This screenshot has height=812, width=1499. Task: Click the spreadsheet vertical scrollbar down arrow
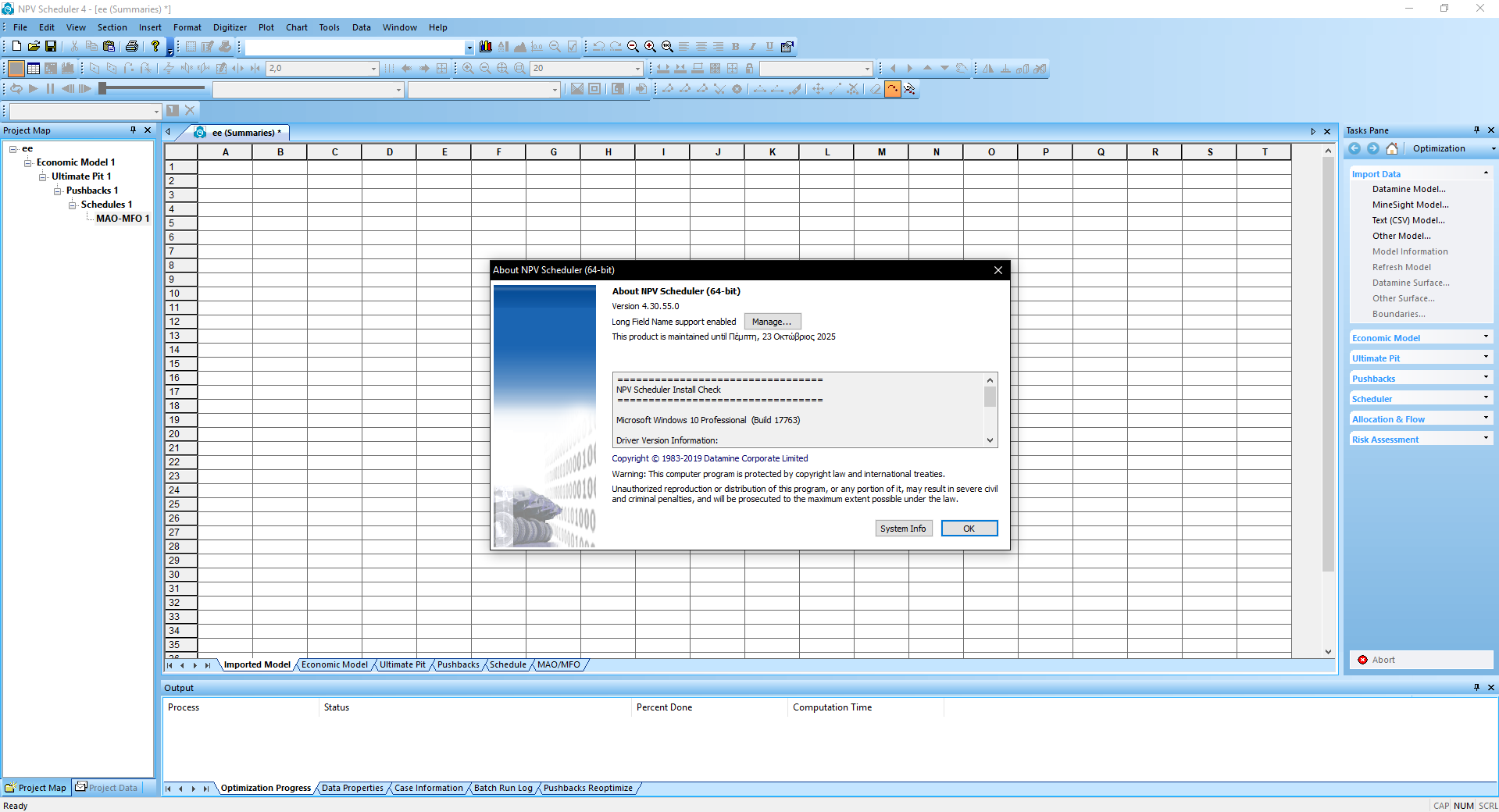click(x=1328, y=651)
